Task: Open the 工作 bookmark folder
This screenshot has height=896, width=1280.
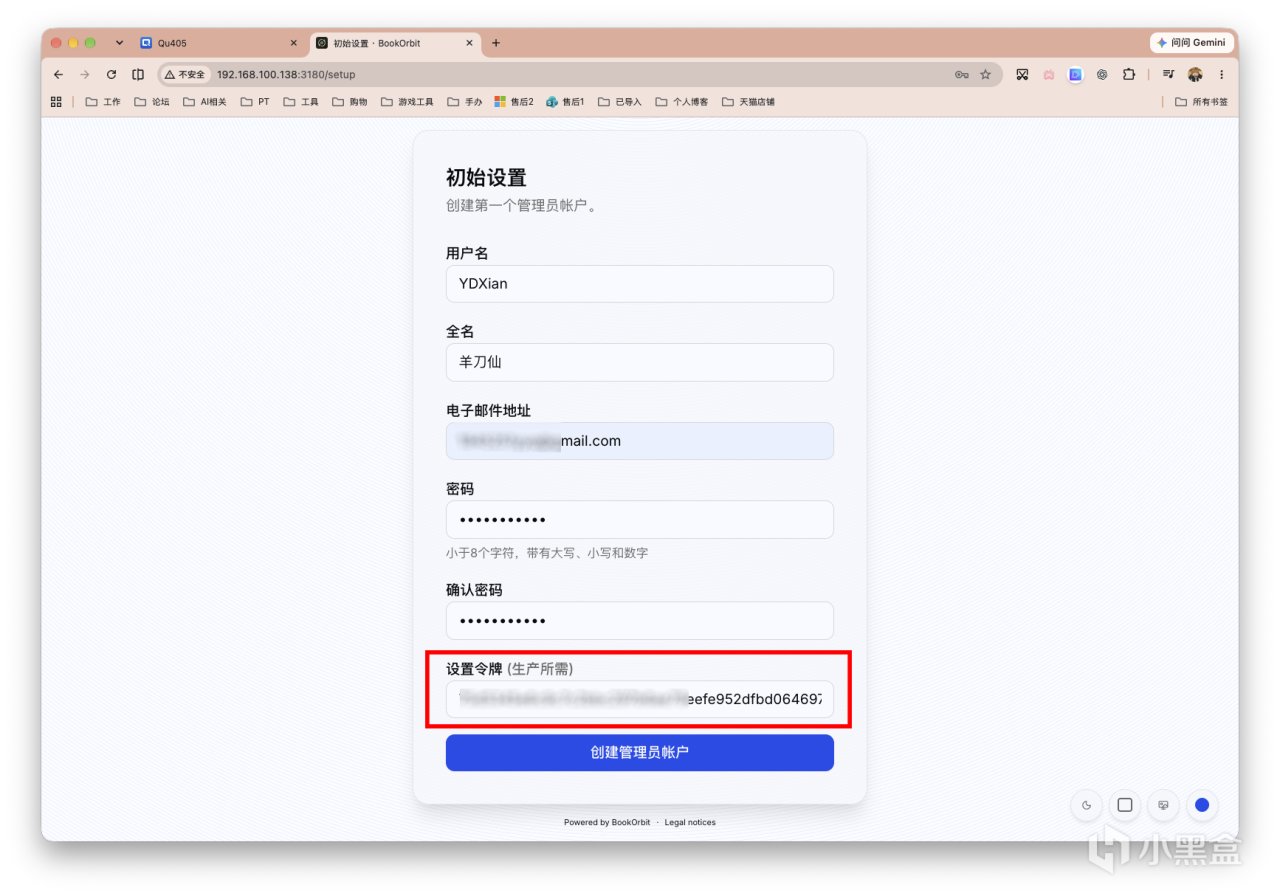Action: click(x=103, y=101)
